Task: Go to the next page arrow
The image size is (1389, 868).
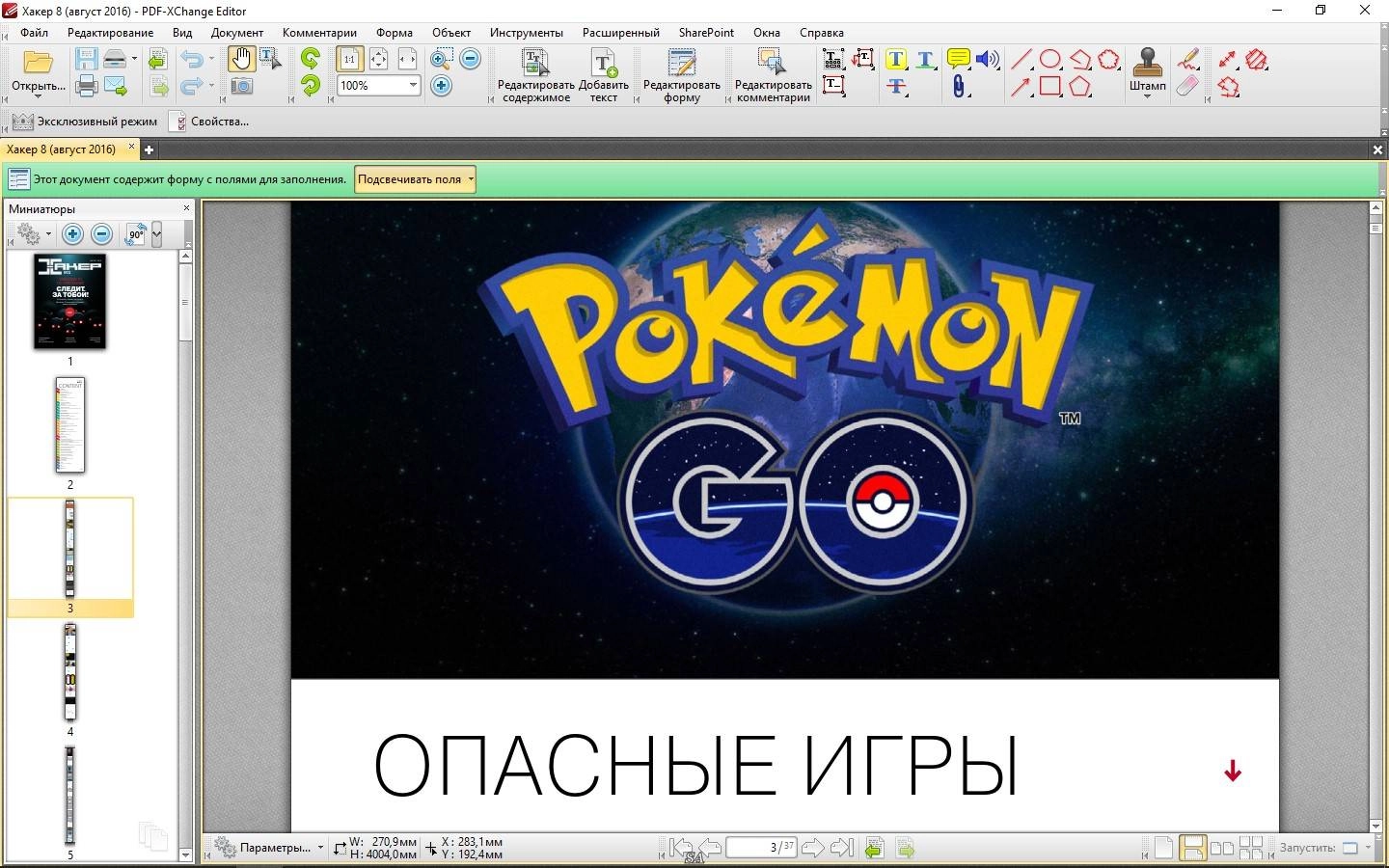Action: [x=812, y=848]
